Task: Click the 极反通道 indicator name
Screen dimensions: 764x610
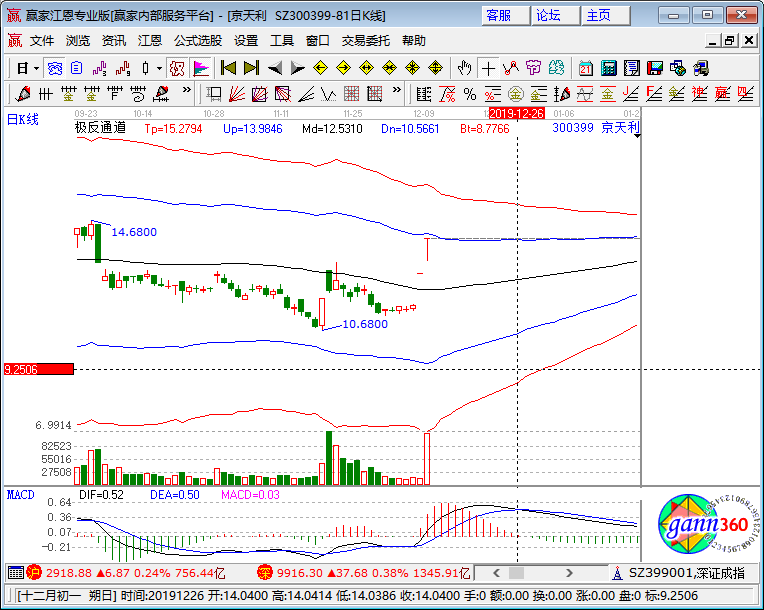Action: coord(100,128)
